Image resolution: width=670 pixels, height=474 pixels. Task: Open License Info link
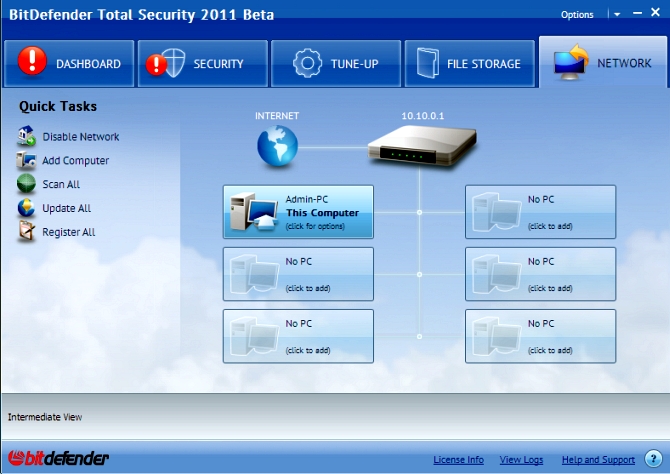coord(458,460)
